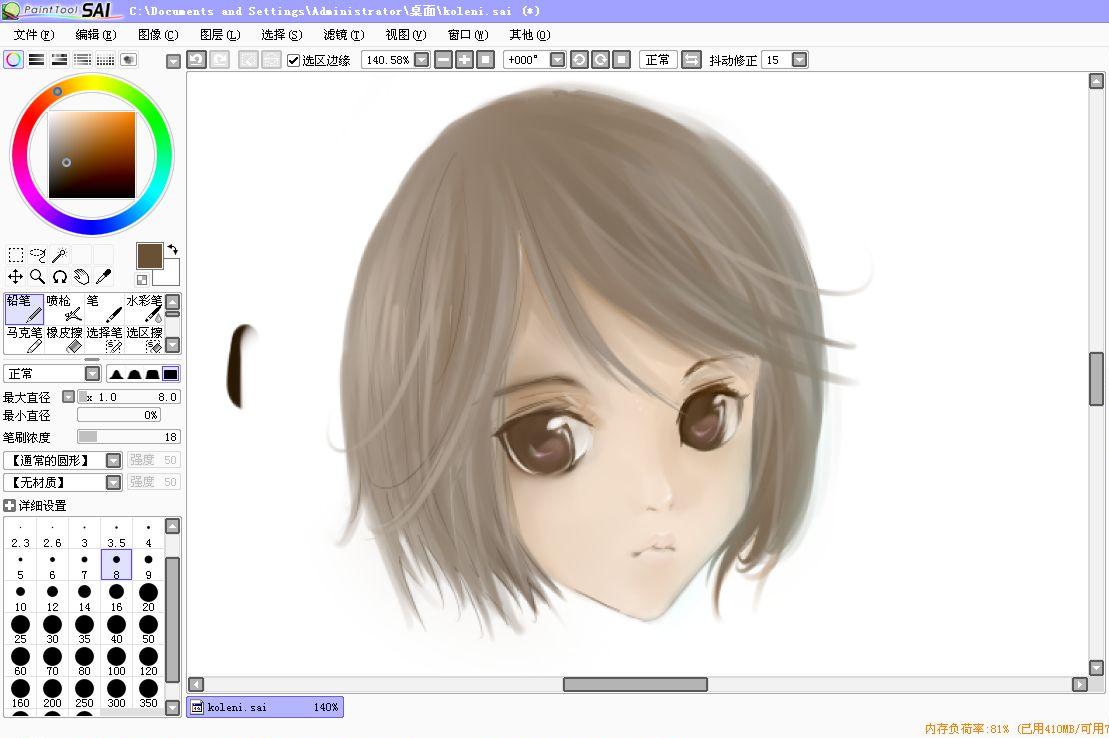Swap foreground and background colors
This screenshot has width=1109, height=738.
[x=172, y=249]
